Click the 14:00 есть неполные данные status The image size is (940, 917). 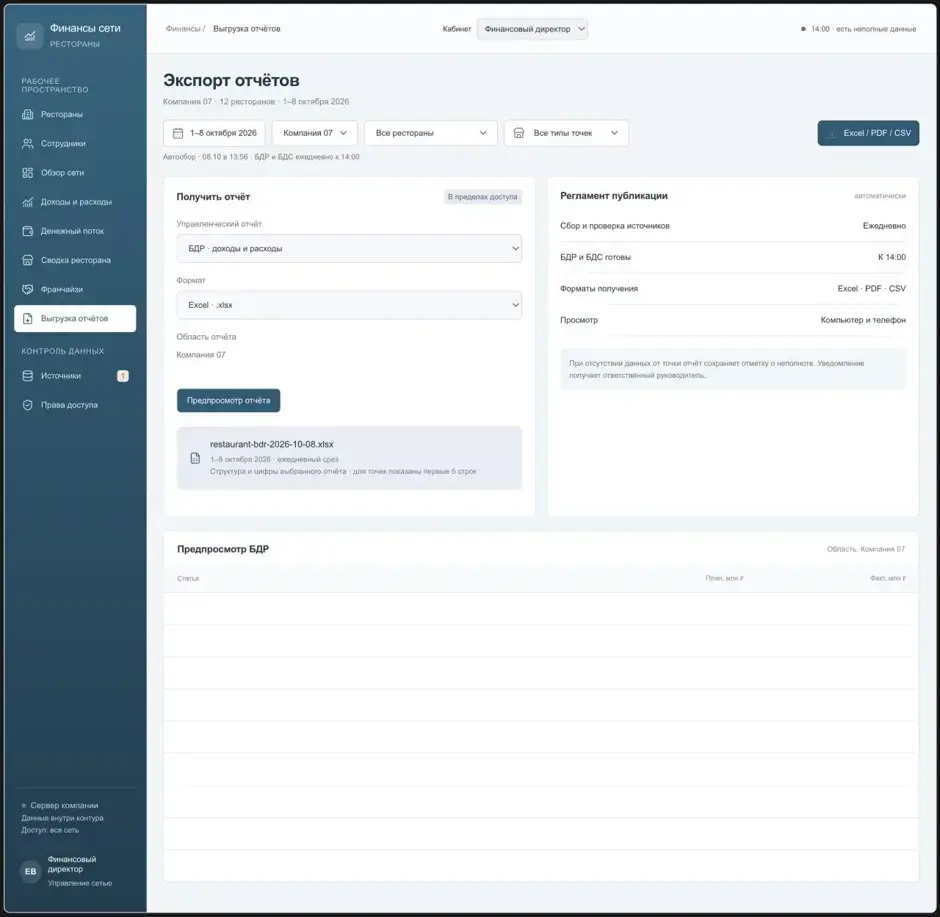(x=858, y=29)
